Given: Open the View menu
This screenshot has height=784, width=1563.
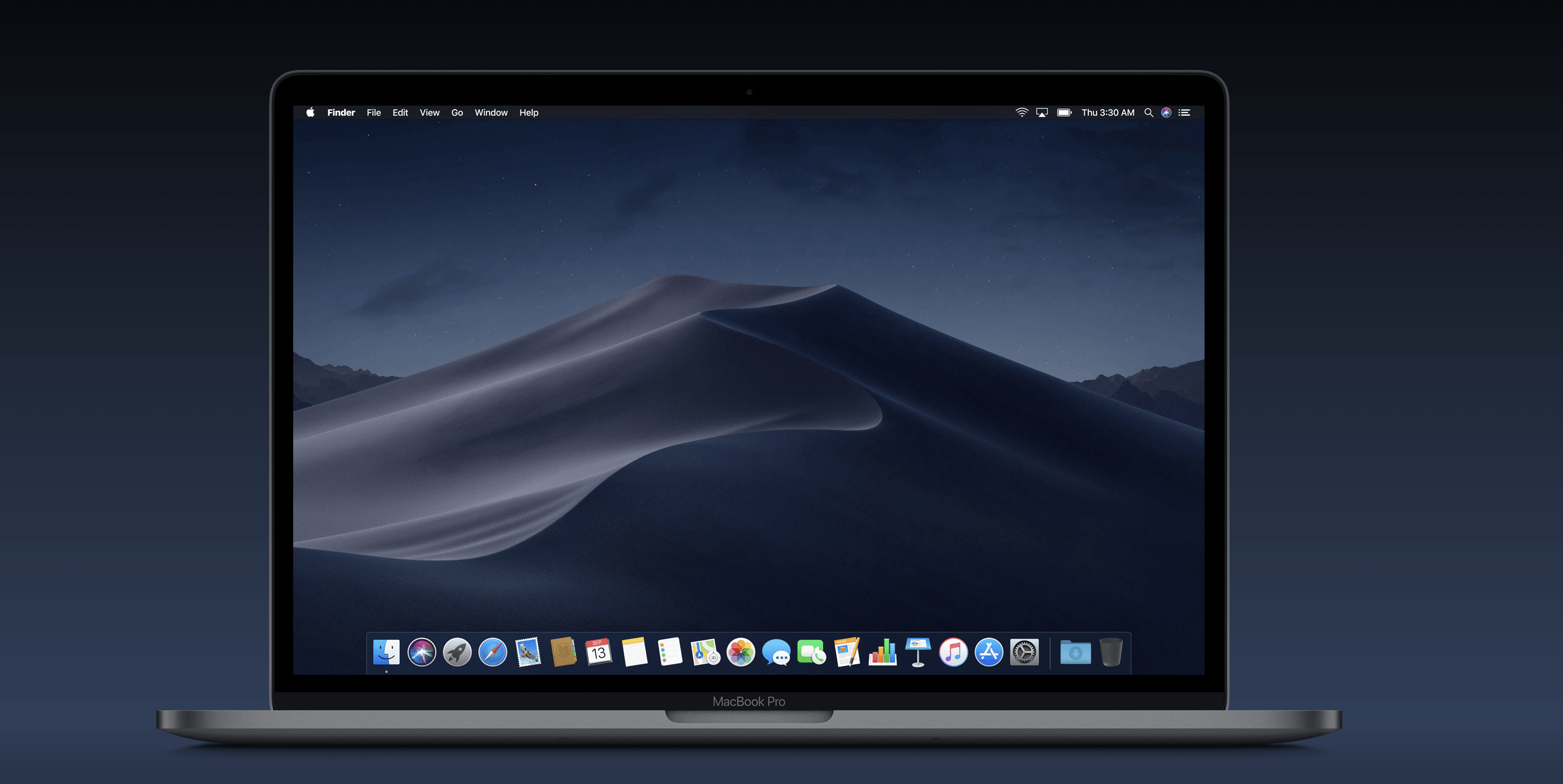Looking at the screenshot, I should [430, 112].
